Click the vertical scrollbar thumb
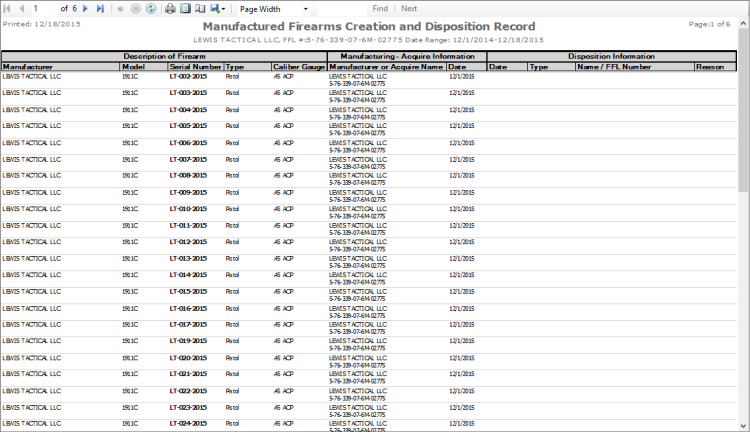The width and height of the screenshot is (750, 432). (x=743, y=111)
